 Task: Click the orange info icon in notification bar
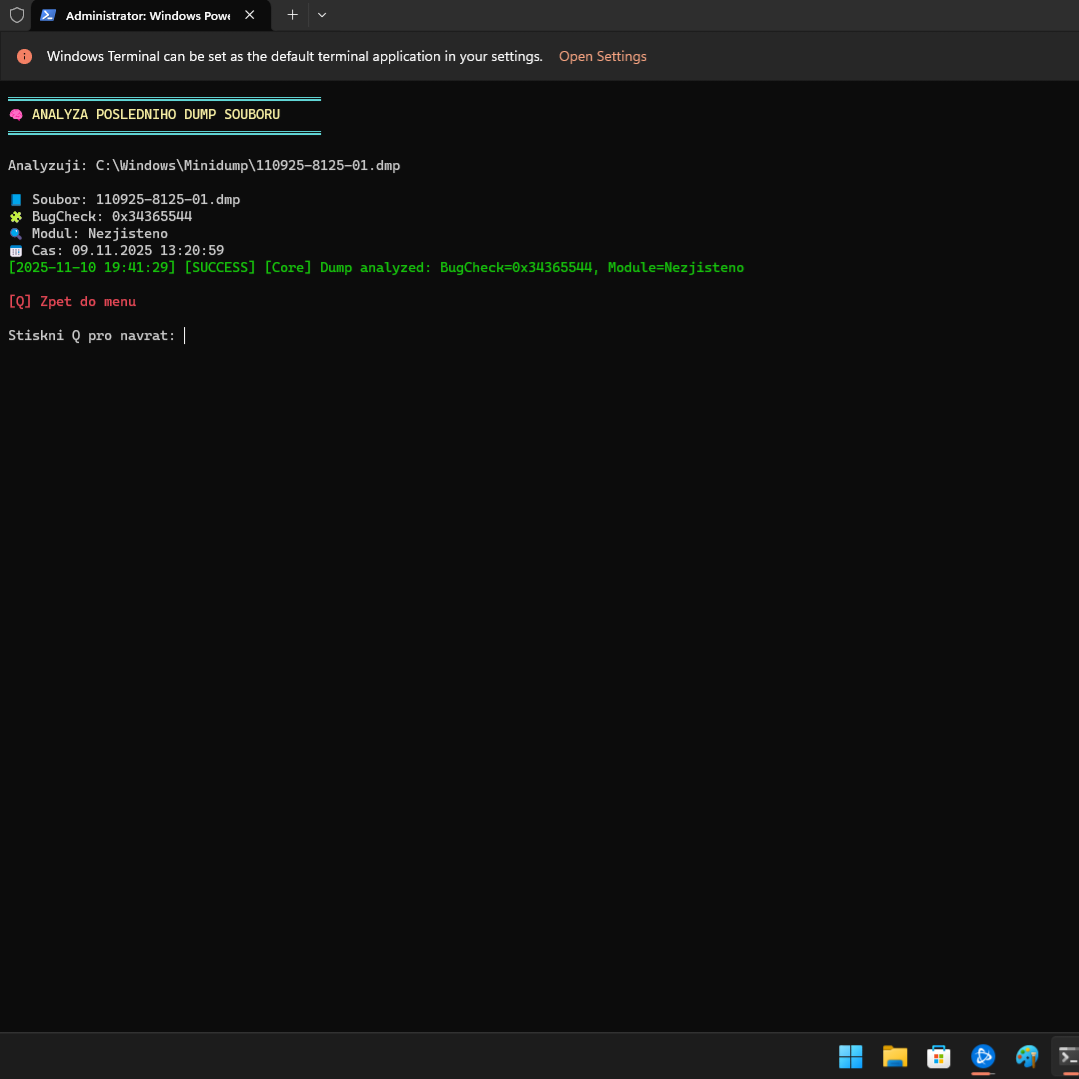click(24, 57)
